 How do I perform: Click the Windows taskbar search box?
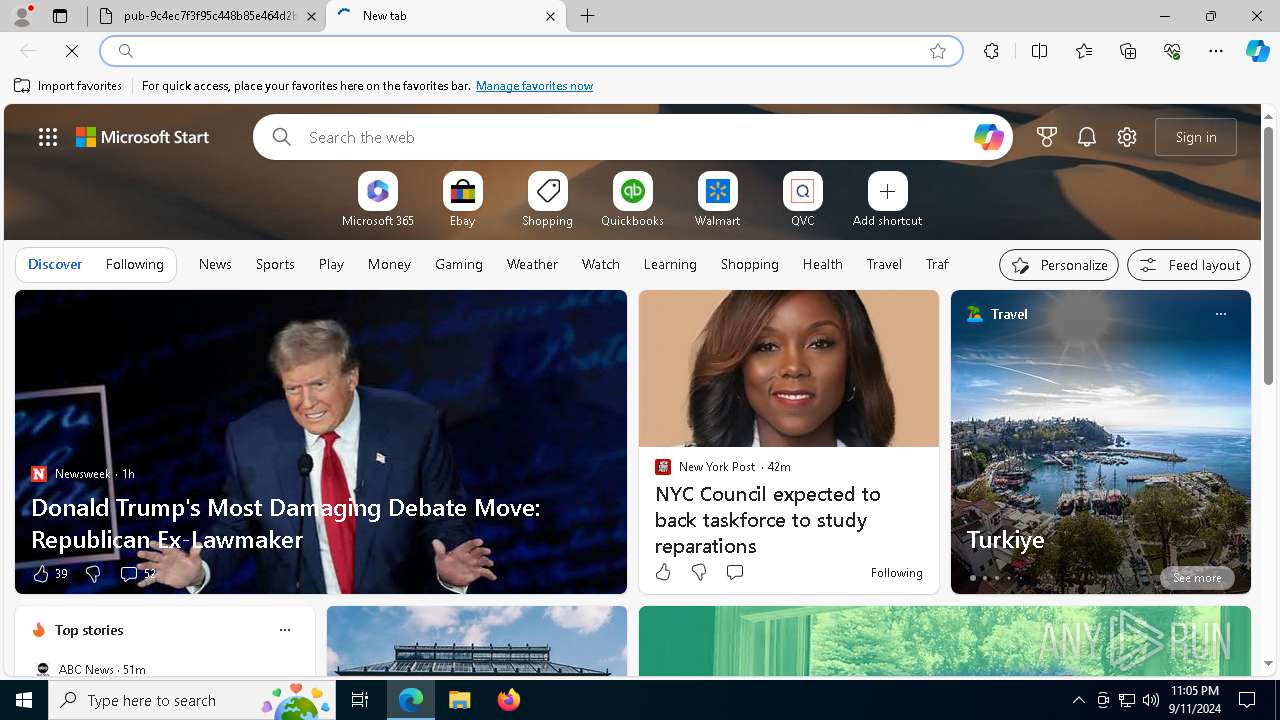click(x=190, y=700)
